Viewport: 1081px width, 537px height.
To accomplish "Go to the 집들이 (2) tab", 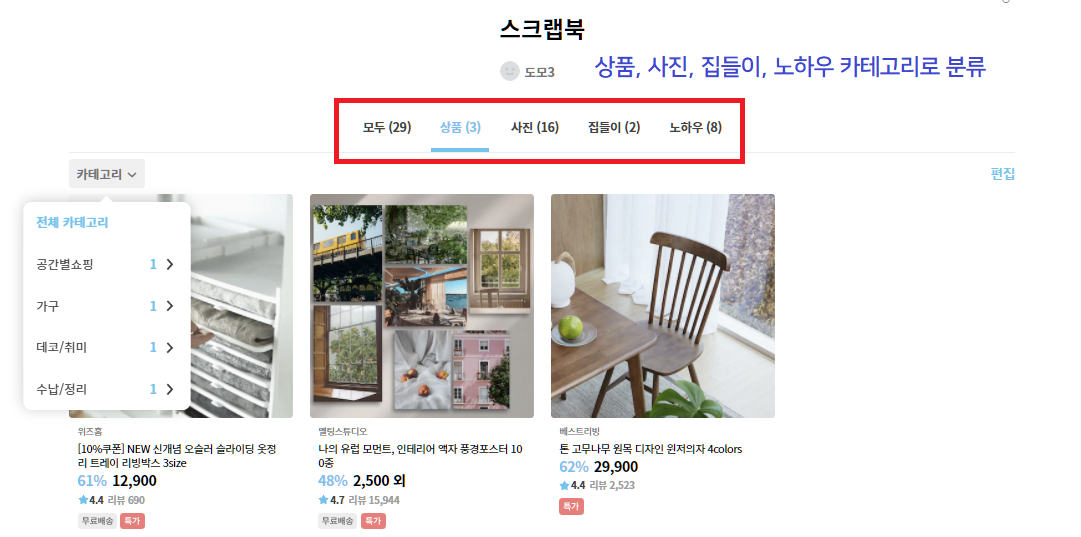I will pos(614,128).
